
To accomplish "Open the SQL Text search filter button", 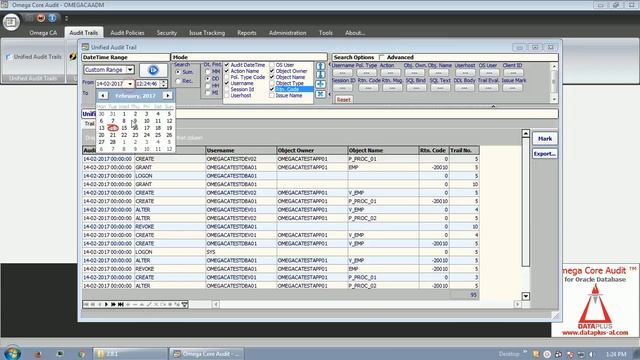I will click(x=440, y=88).
